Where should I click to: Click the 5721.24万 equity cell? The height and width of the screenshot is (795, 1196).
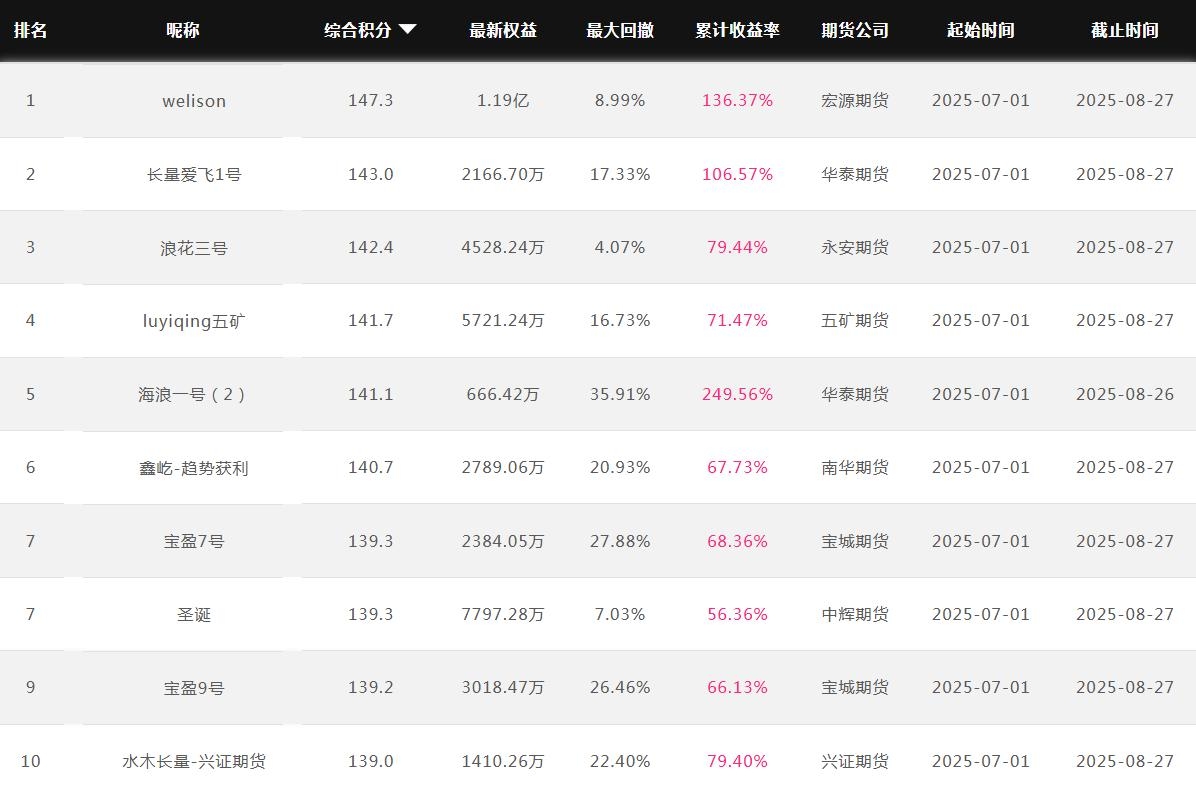coord(503,320)
